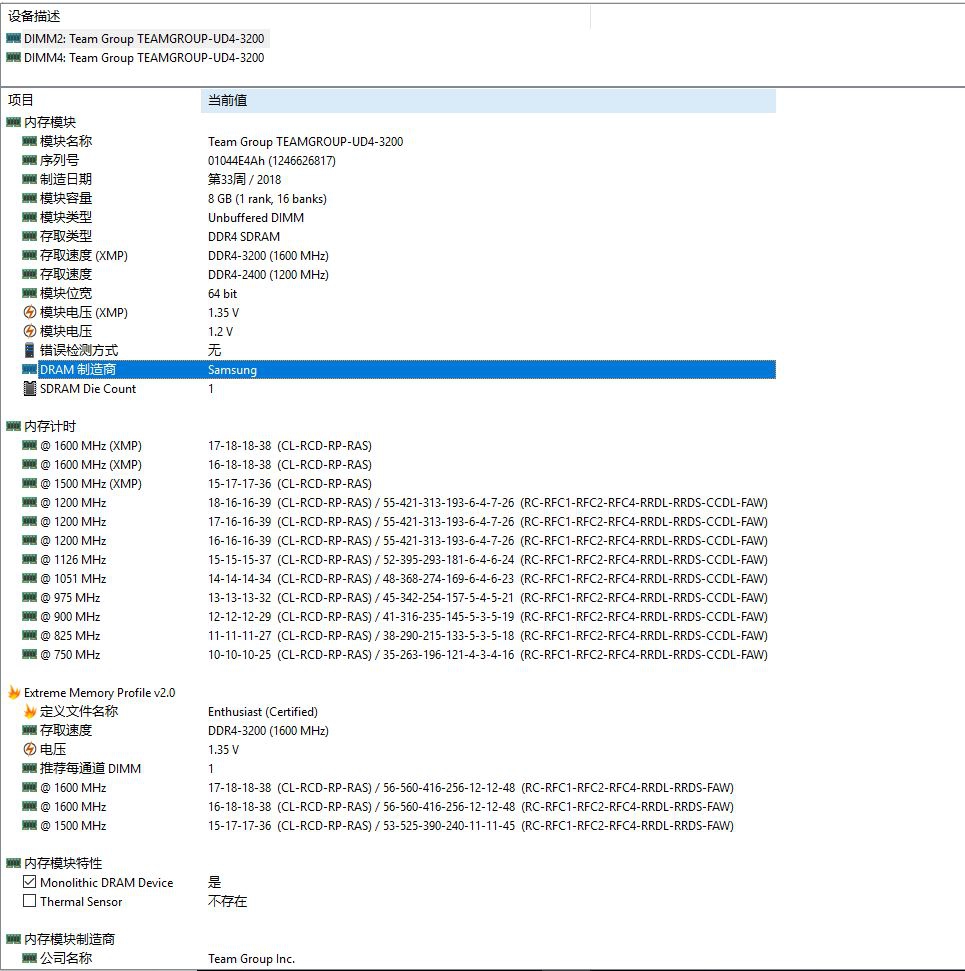Click the Enthusiast (Certified) profile name value

pos(263,712)
